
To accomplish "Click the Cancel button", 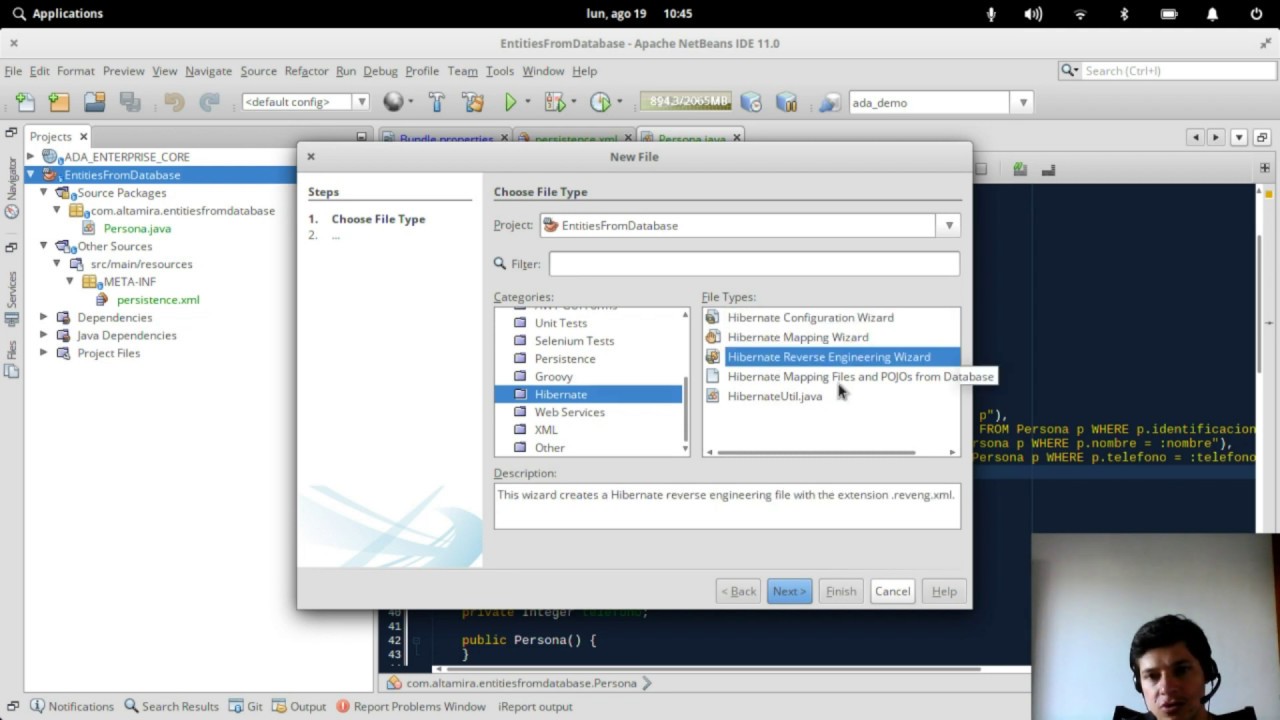I will pos(892,591).
